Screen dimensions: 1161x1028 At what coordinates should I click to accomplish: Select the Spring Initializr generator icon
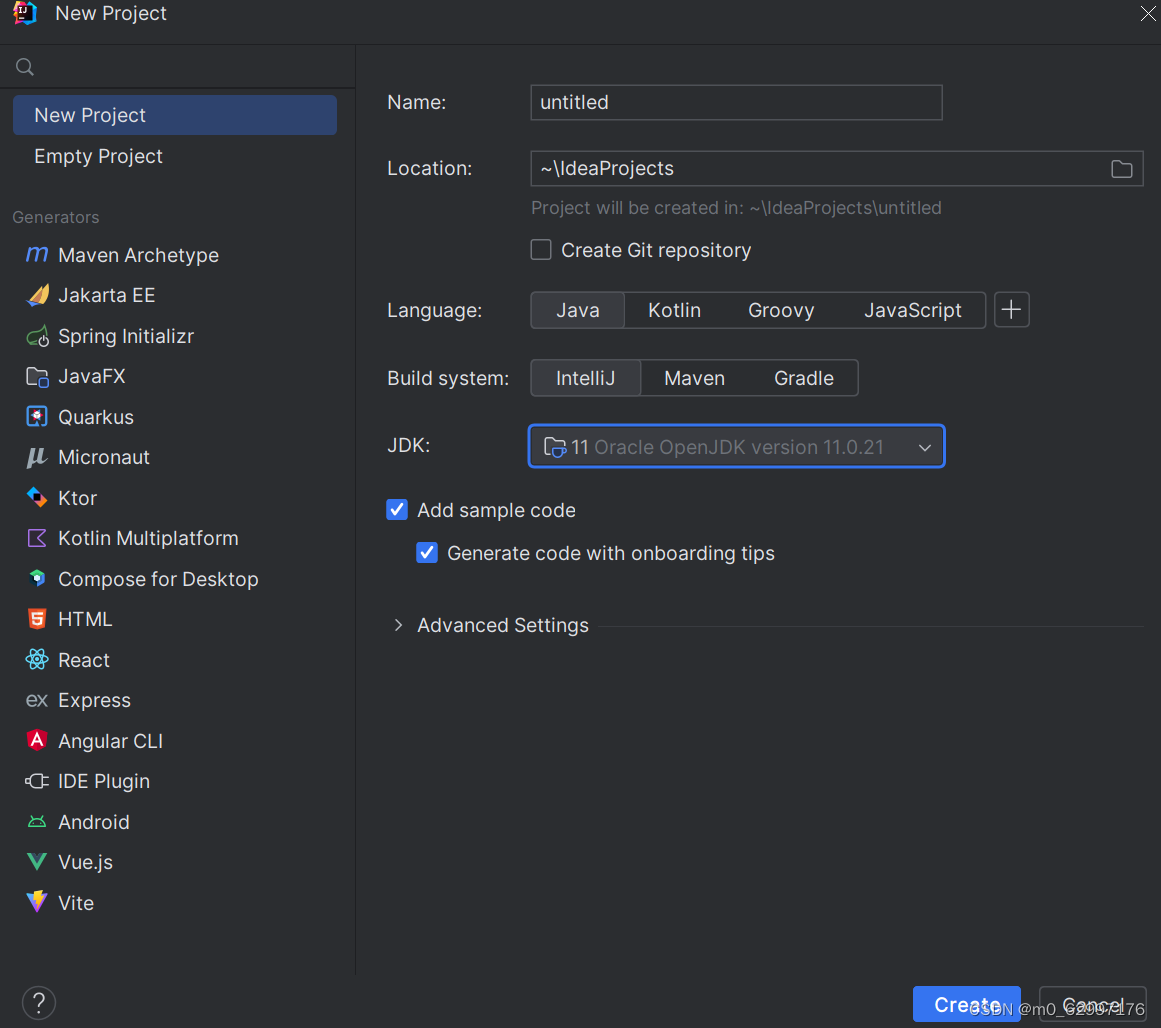pyautogui.click(x=36, y=336)
